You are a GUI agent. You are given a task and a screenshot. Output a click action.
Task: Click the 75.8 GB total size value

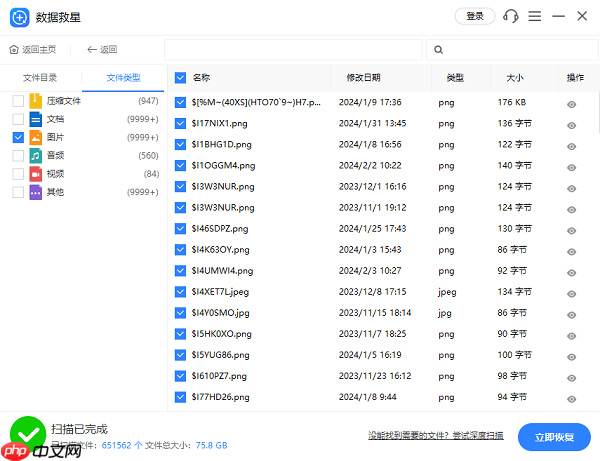pyautogui.click(x=211, y=445)
